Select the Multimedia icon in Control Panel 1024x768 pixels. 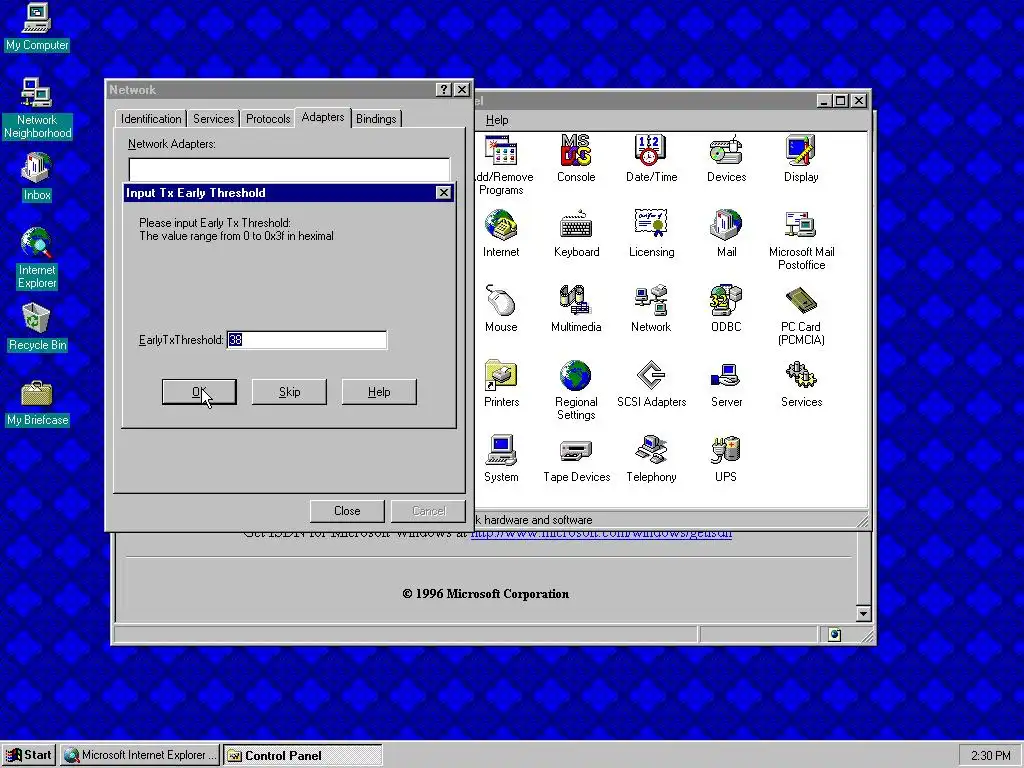tap(576, 308)
